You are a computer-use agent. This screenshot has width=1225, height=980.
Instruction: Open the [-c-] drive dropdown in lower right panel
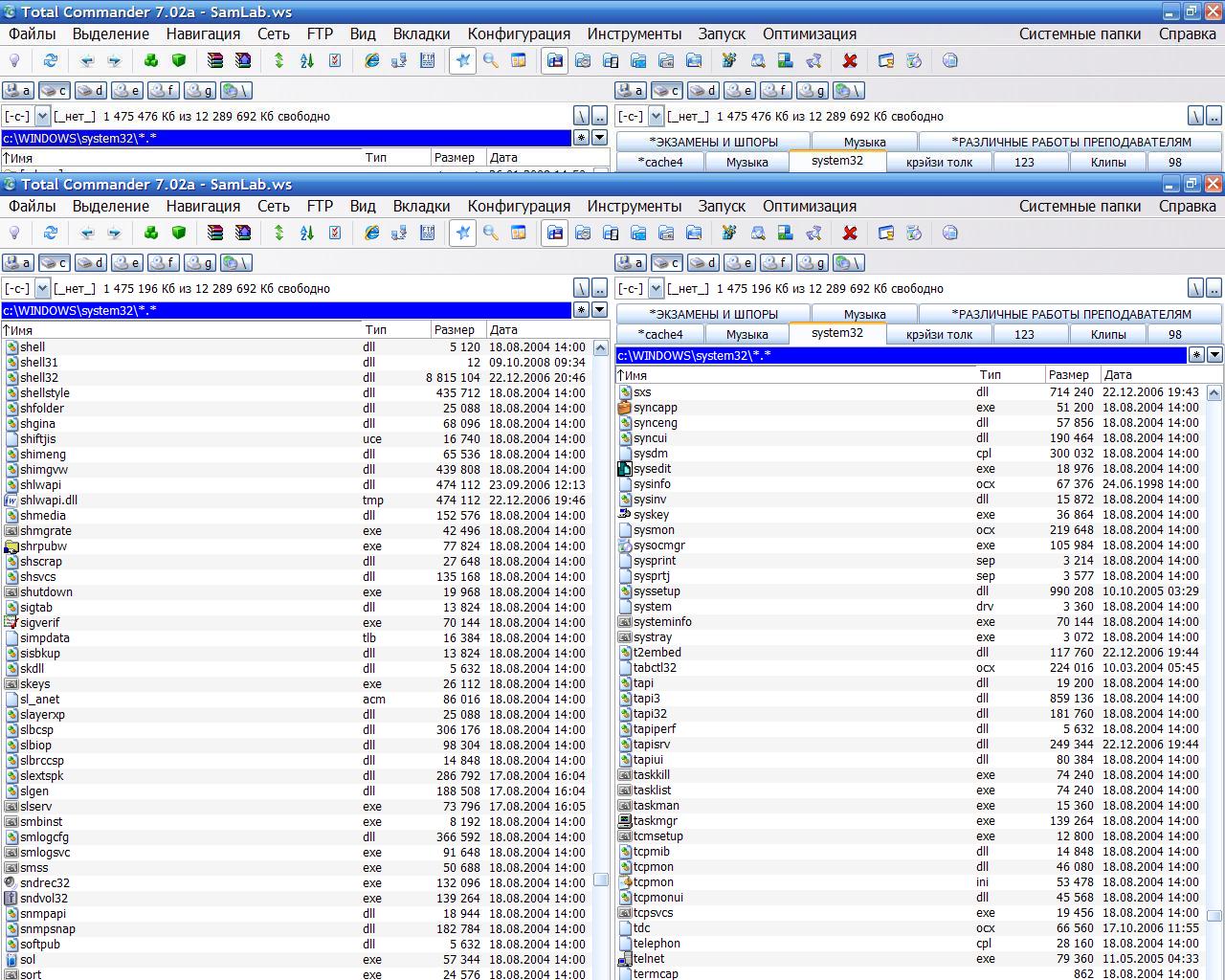(x=656, y=288)
